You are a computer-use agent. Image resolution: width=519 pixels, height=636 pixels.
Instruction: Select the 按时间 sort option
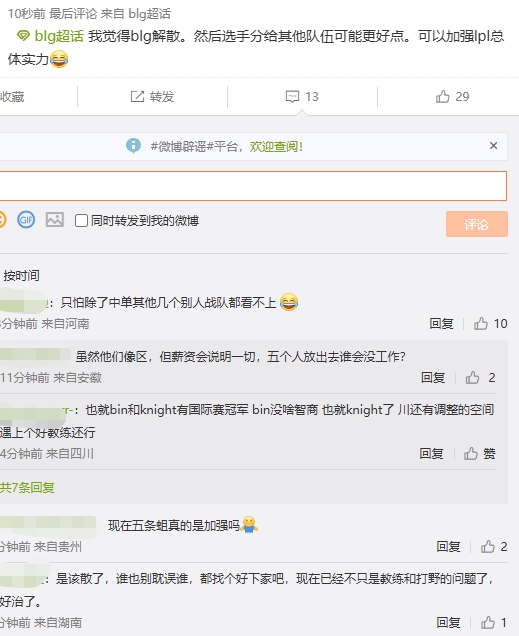[x=21, y=276]
